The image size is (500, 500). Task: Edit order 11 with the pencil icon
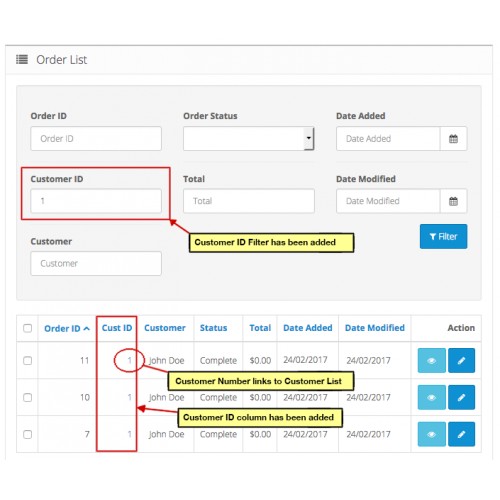(461, 360)
